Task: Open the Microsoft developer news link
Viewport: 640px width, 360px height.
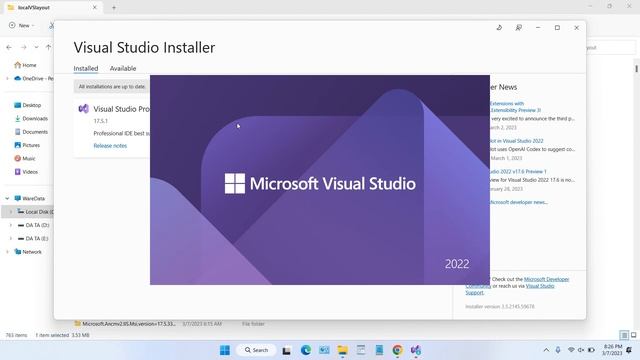Action: tap(518, 202)
